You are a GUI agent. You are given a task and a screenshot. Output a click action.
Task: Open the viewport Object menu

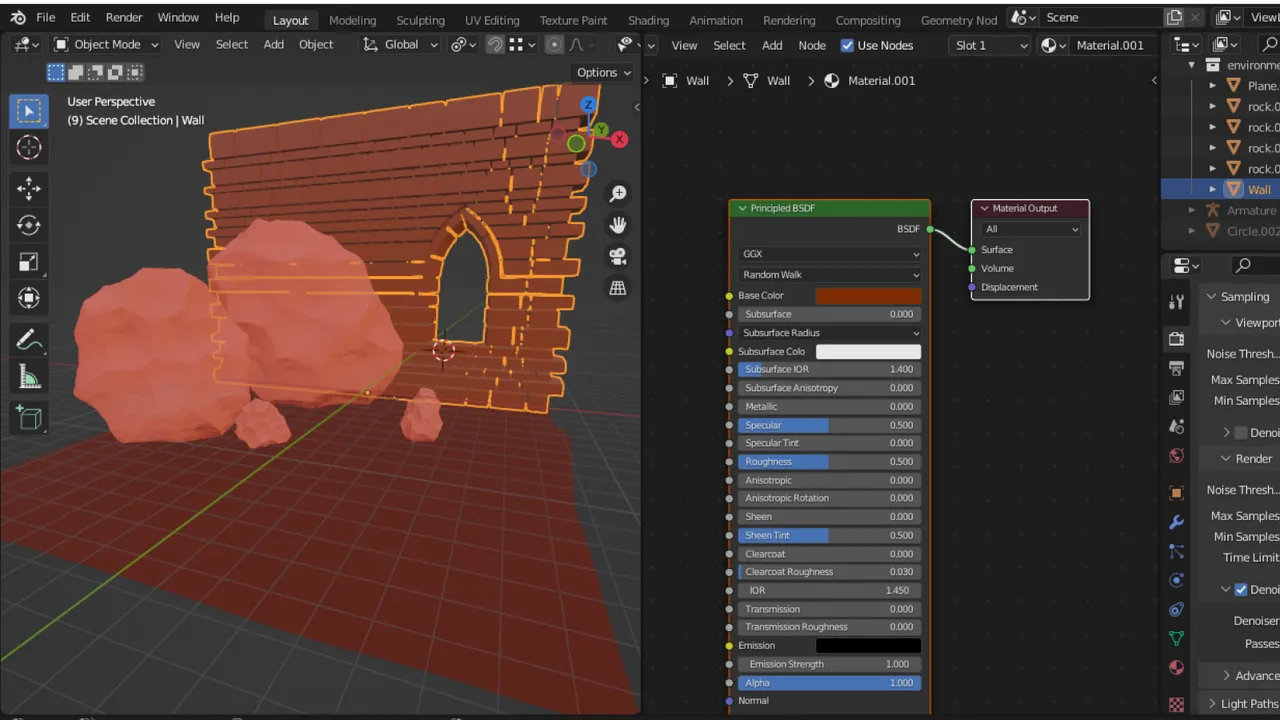tap(316, 45)
